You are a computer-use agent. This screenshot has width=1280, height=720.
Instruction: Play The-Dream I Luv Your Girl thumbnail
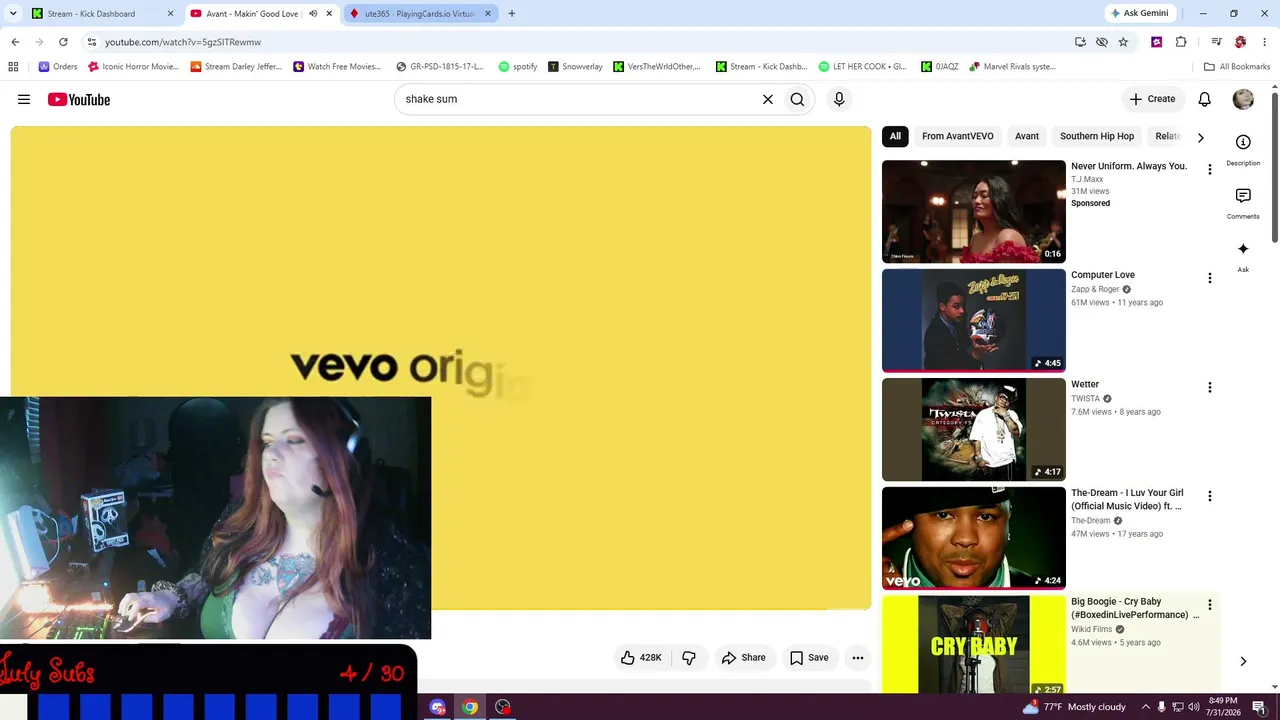[x=974, y=538]
